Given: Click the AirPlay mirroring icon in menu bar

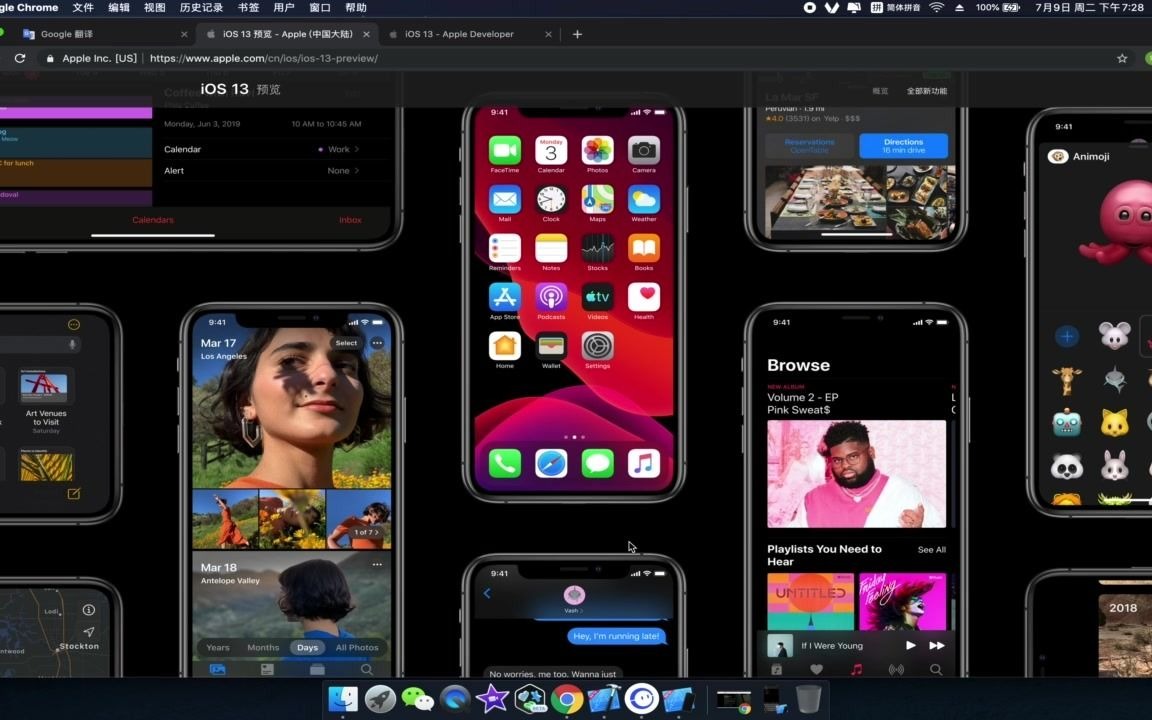Looking at the screenshot, I should [852, 8].
